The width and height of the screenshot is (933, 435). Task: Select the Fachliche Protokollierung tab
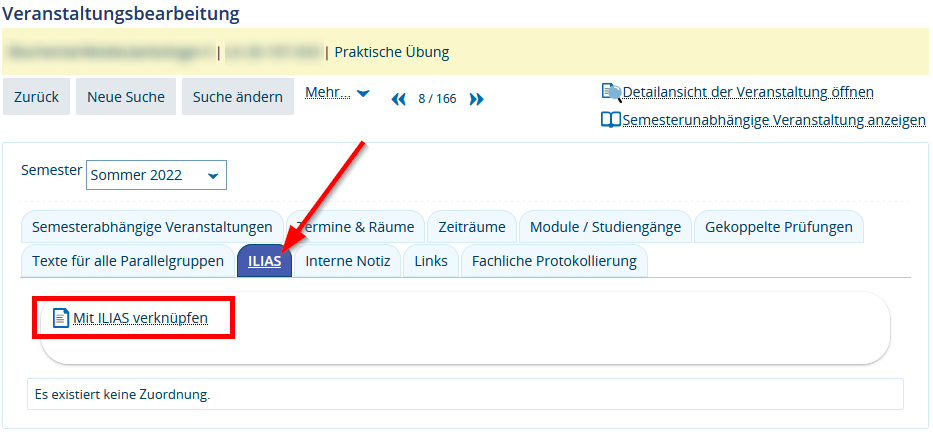554,261
